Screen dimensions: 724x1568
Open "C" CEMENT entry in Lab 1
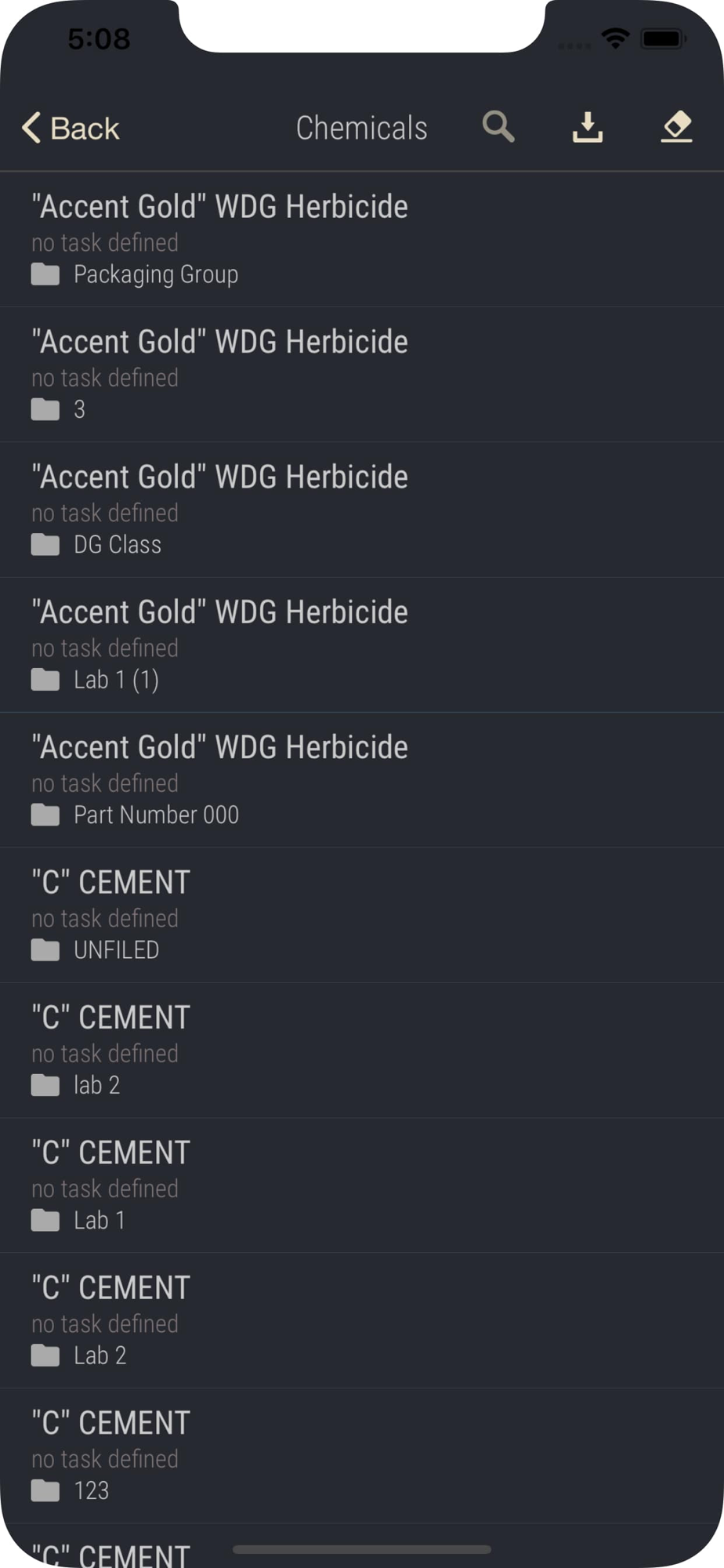[x=362, y=1185]
